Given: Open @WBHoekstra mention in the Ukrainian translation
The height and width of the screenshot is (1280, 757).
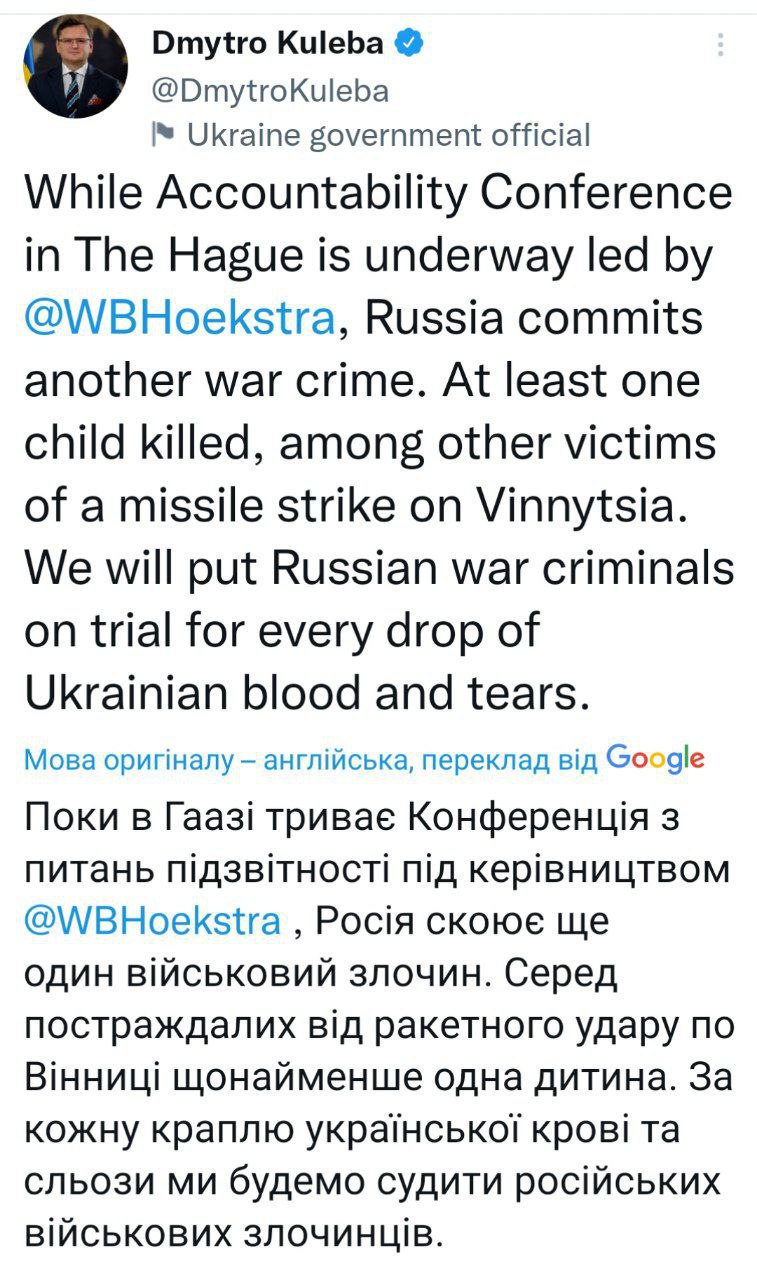Looking at the screenshot, I should 152,920.
